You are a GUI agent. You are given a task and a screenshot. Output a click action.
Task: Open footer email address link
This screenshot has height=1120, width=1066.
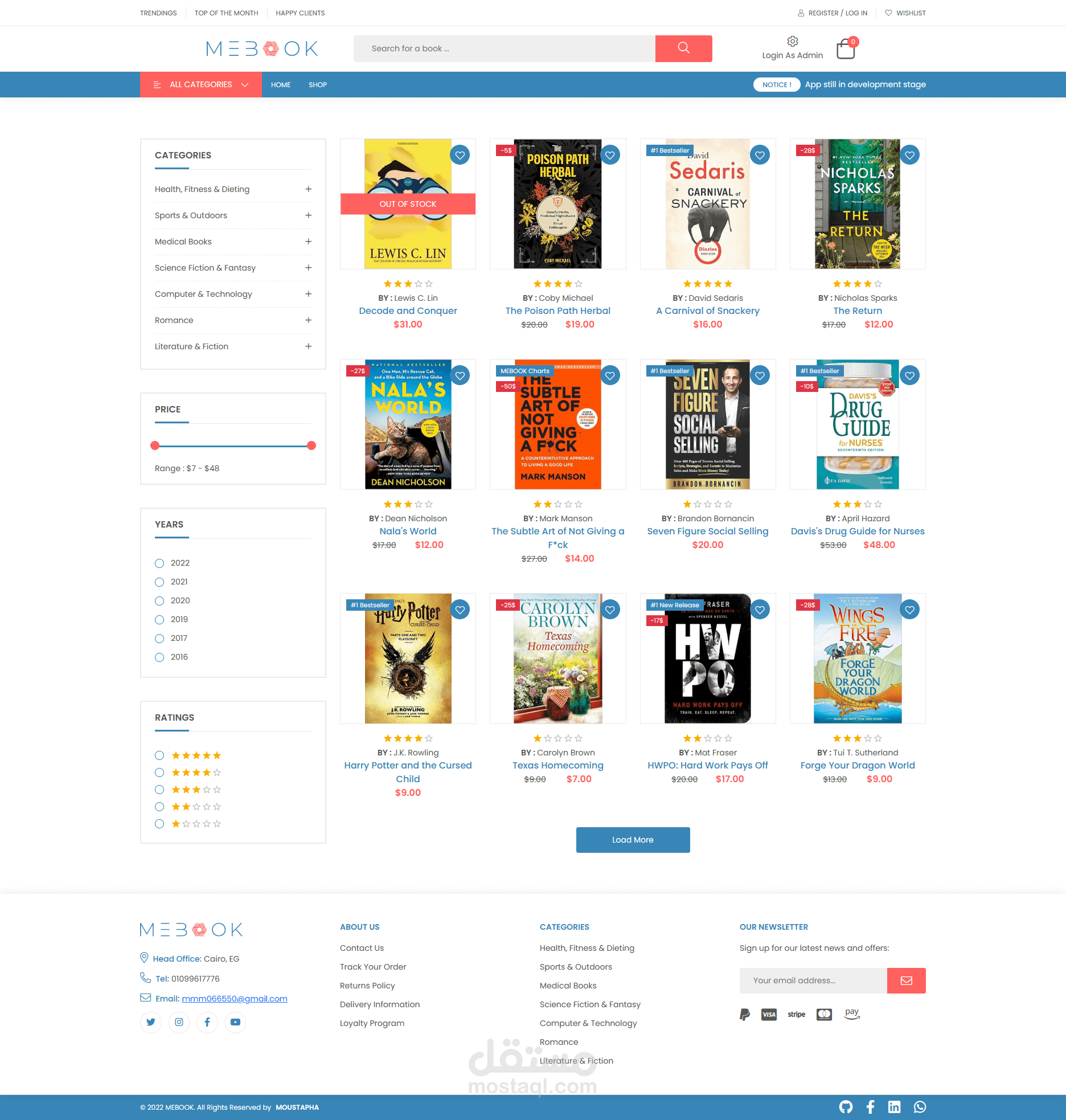point(235,999)
